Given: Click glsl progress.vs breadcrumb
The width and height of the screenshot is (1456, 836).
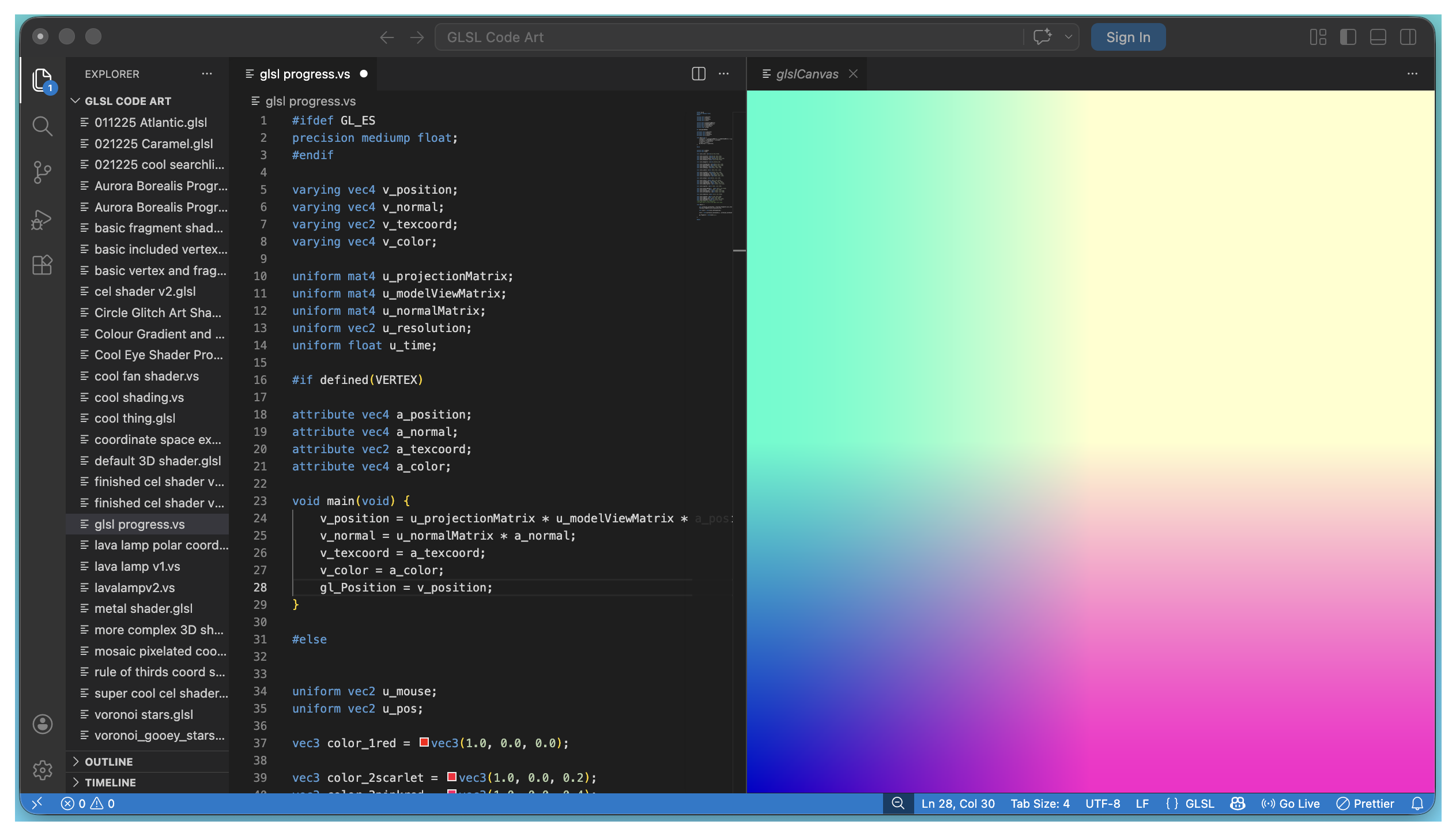Looking at the screenshot, I should pos(310,101).
